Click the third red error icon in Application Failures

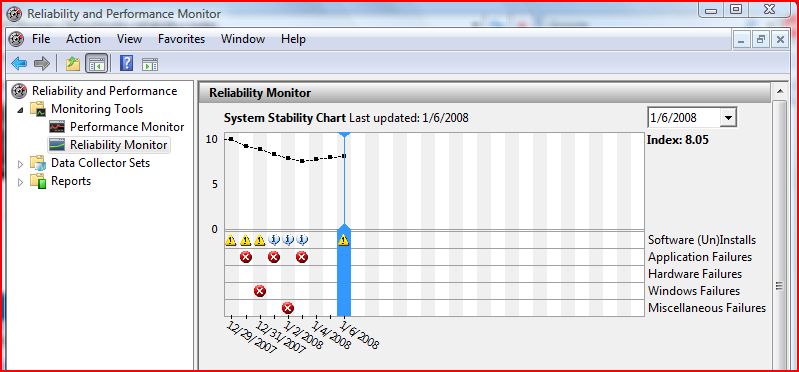302,257
